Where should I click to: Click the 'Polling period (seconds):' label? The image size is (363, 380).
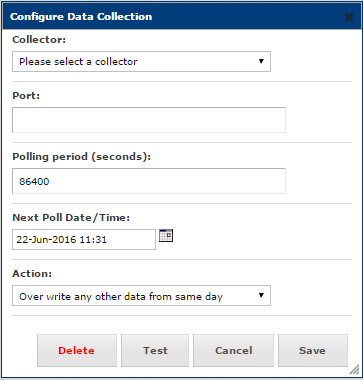click(x=82, y=157)
